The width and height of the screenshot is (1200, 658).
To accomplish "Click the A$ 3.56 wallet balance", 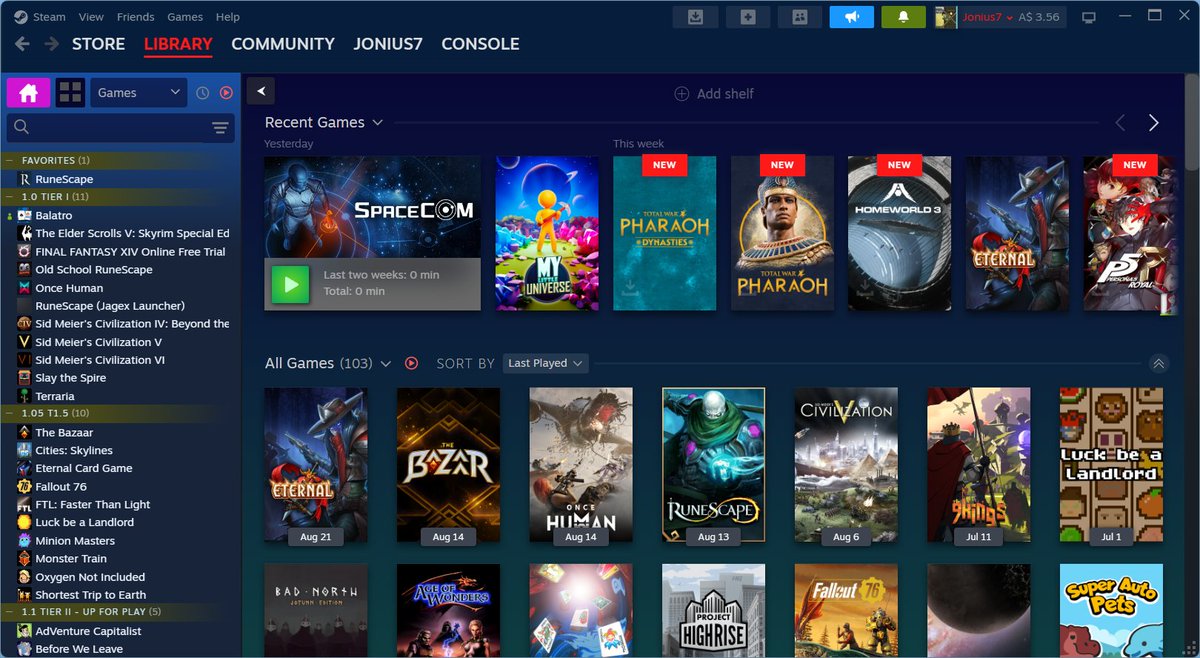I will pos(1039,17).
